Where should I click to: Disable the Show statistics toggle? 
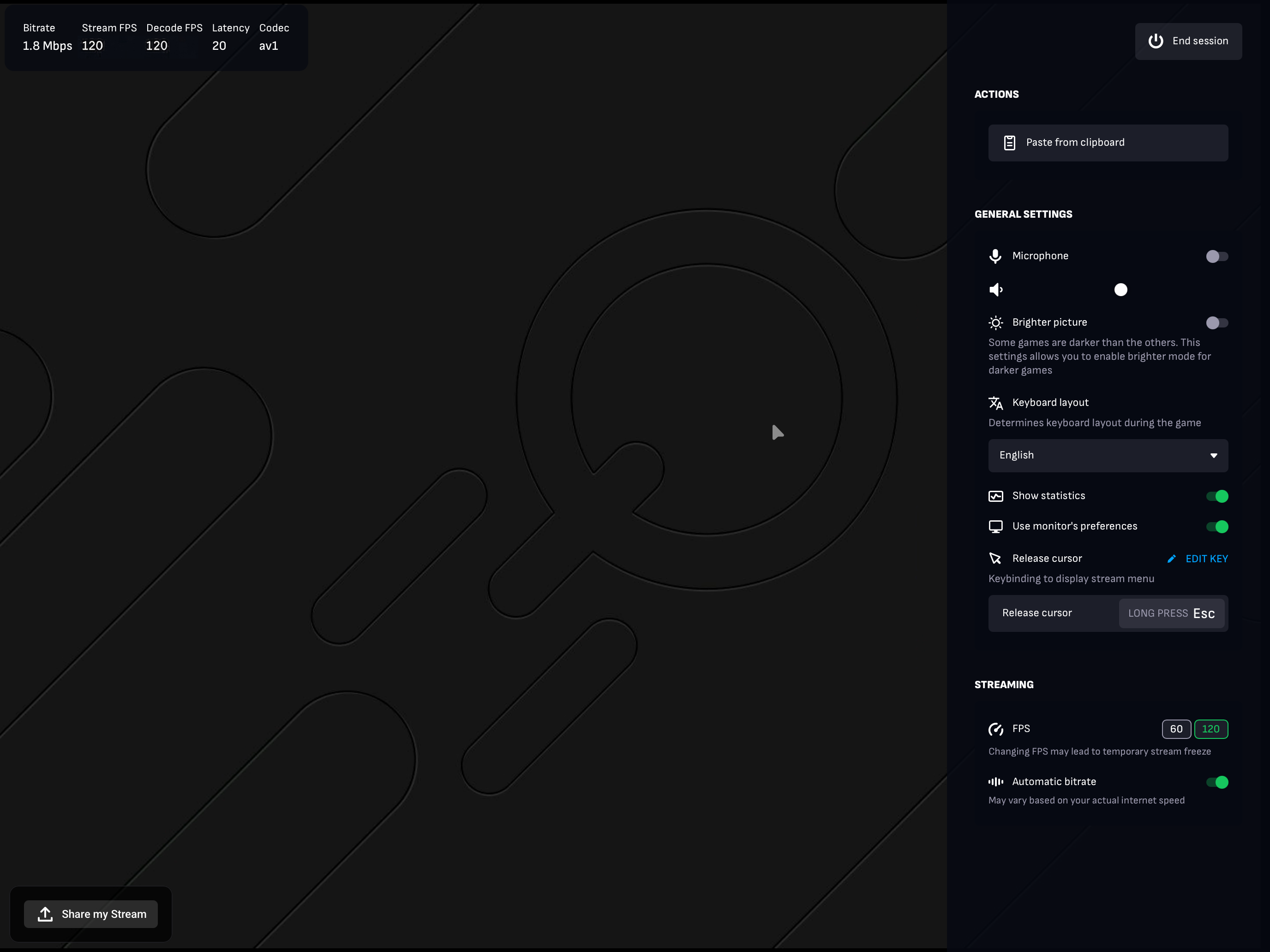1216,496
